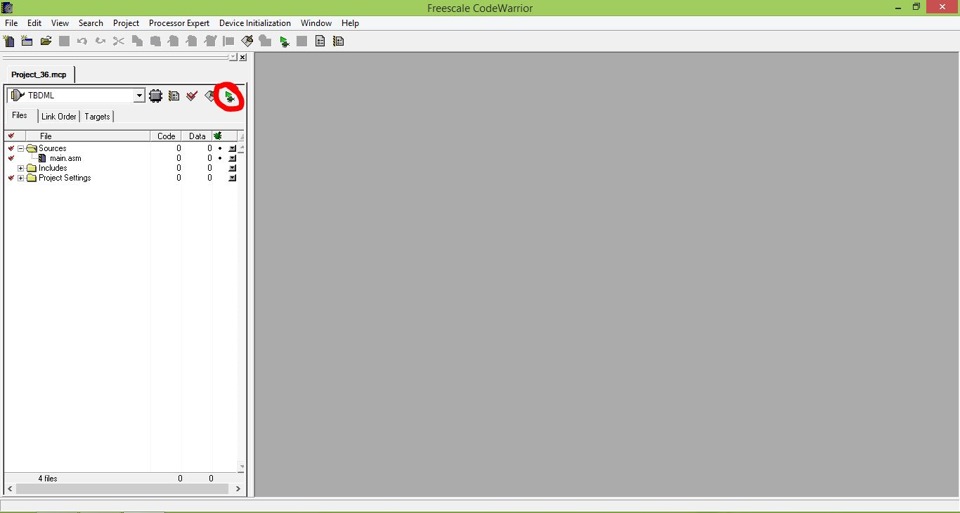Click the green Debug arrow in main toolbar
The width and height of the screenshot is (960, 513).
284,42
